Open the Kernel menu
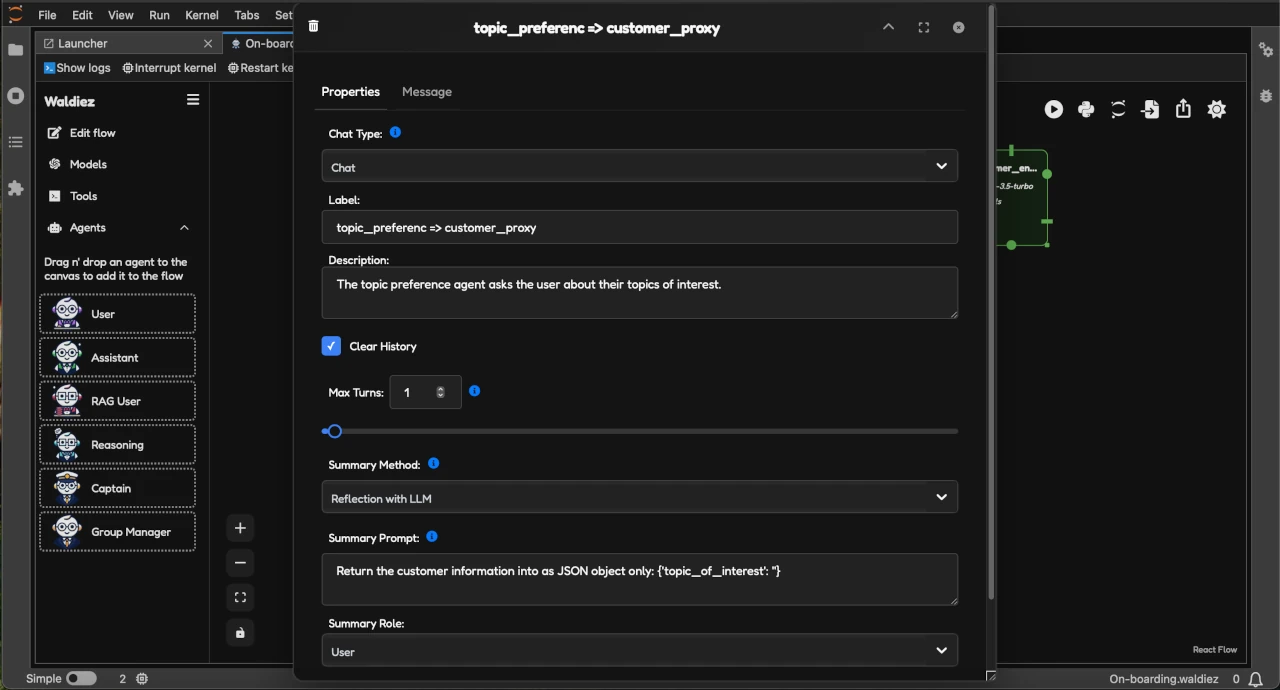 coord(202,15)
